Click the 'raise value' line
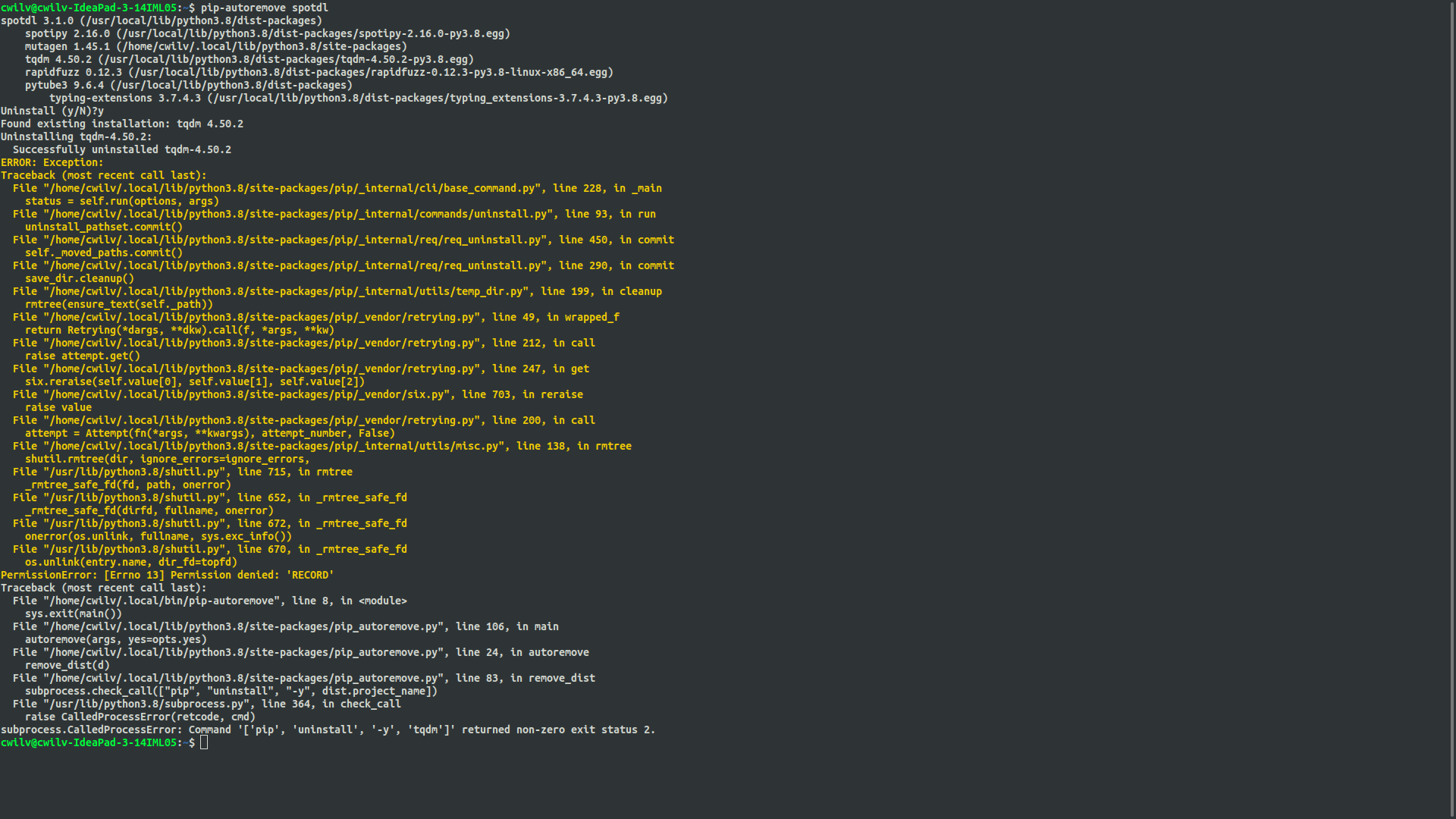This screenshot has height=819, width=1456. [58, 407]
